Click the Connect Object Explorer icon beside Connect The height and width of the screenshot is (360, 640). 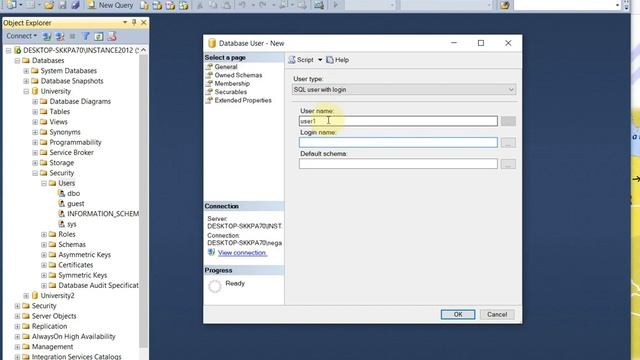(47, 36)
